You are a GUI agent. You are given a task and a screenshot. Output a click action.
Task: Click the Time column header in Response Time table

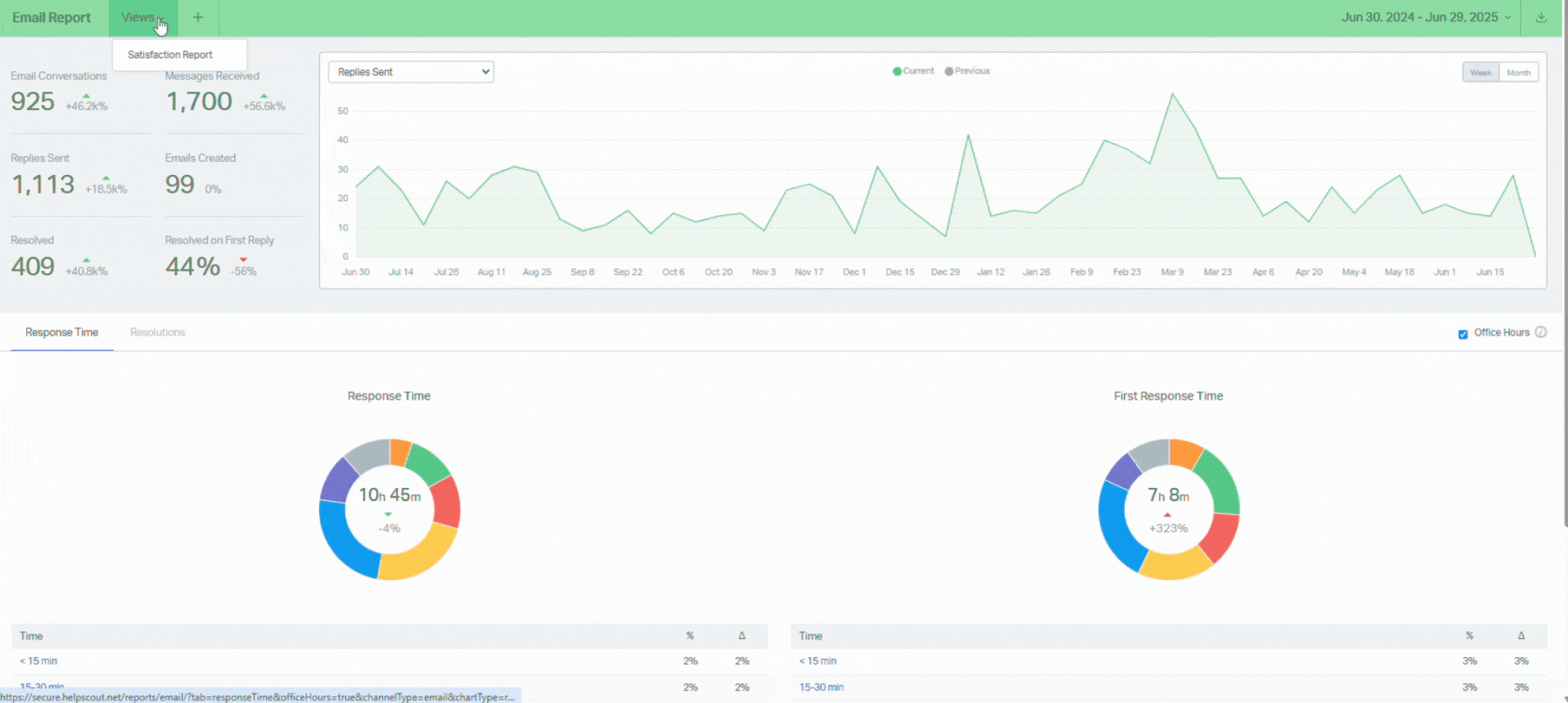point(31,636)
